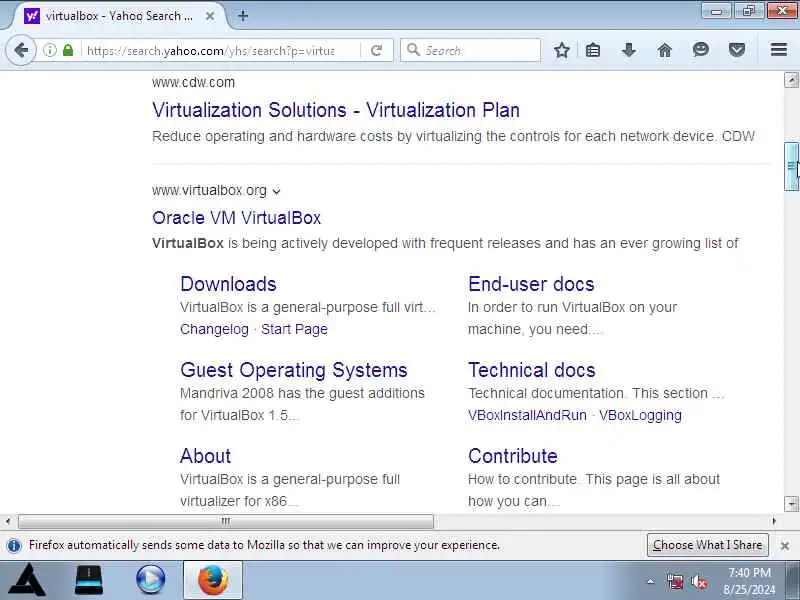Open the downloads arrow panel
800x600 pixels.
pyautogui.click(x=629, y=50)
